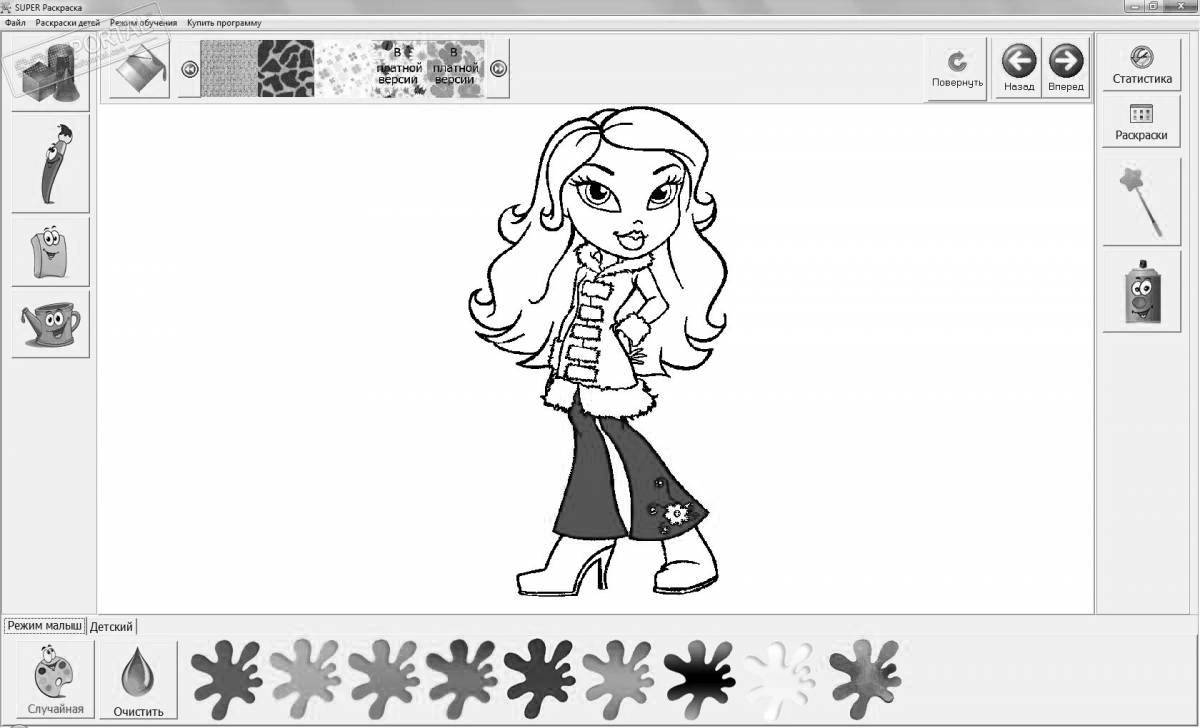Click the Повернуть rotate button
This screenshot has width=1200, height=728.
(x=956, y=66)
